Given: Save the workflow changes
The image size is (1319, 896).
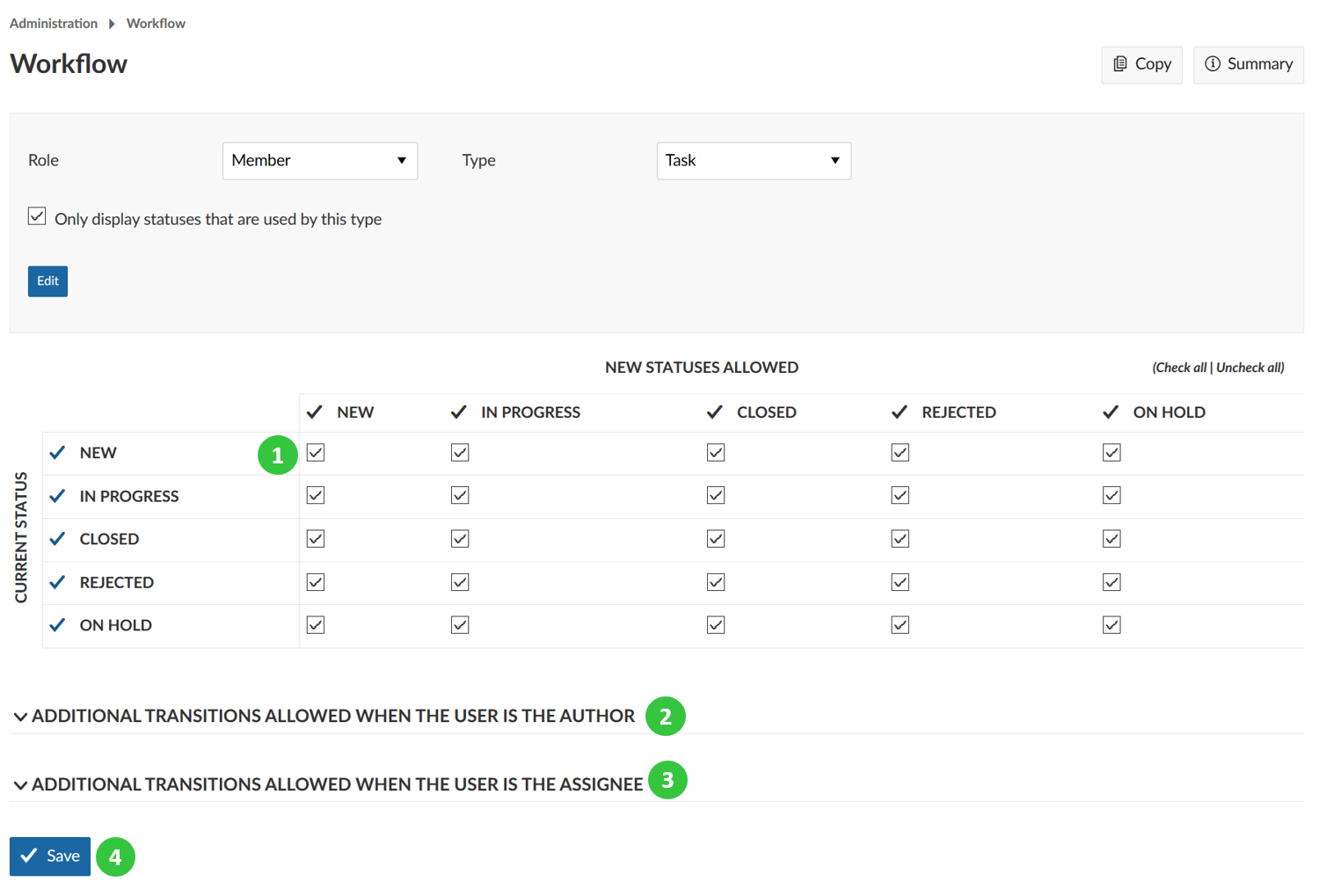Looking at the screenshot, I should 50,856.
